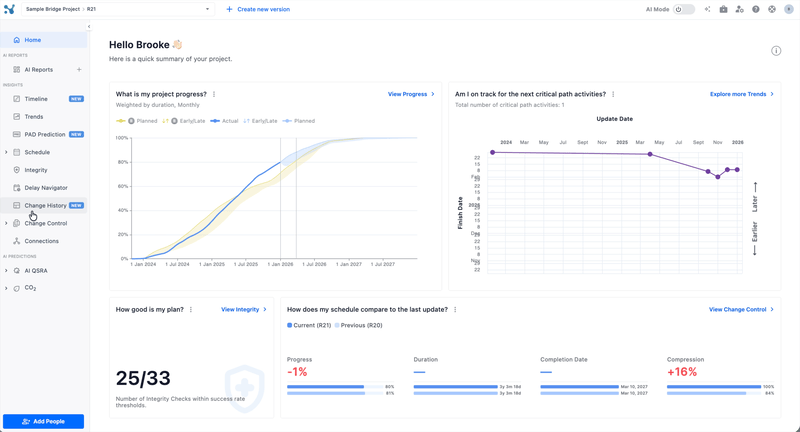Expand the AI QSRA section
This screenshot has width=800, height=432.
6,271
